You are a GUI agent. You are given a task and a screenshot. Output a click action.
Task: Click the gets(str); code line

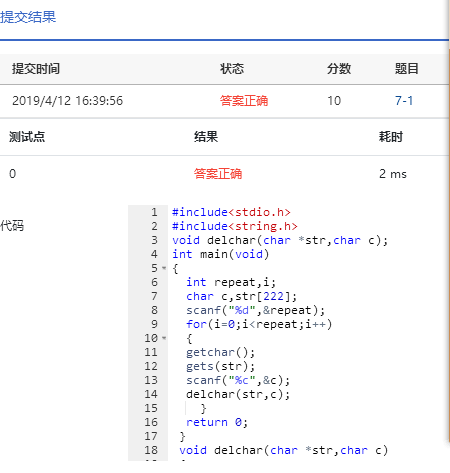(220, 366)
